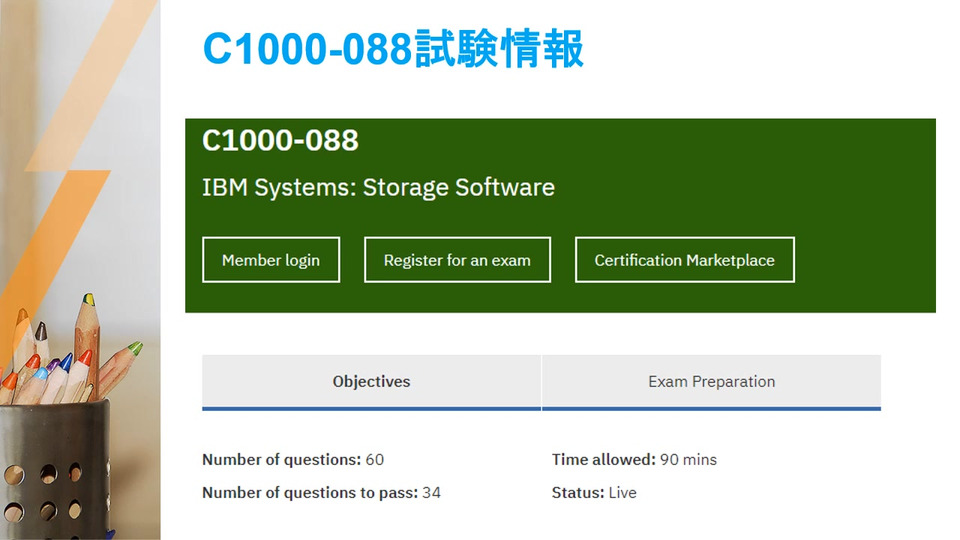Switch to the Objectives tab
Viewport: 960px width, 540px height.
[371, 381]
